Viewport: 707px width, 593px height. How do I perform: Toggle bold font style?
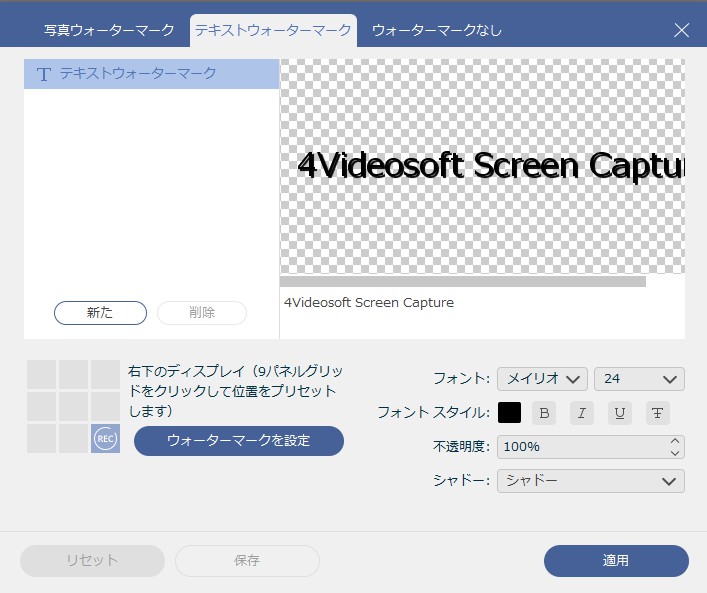544,413
